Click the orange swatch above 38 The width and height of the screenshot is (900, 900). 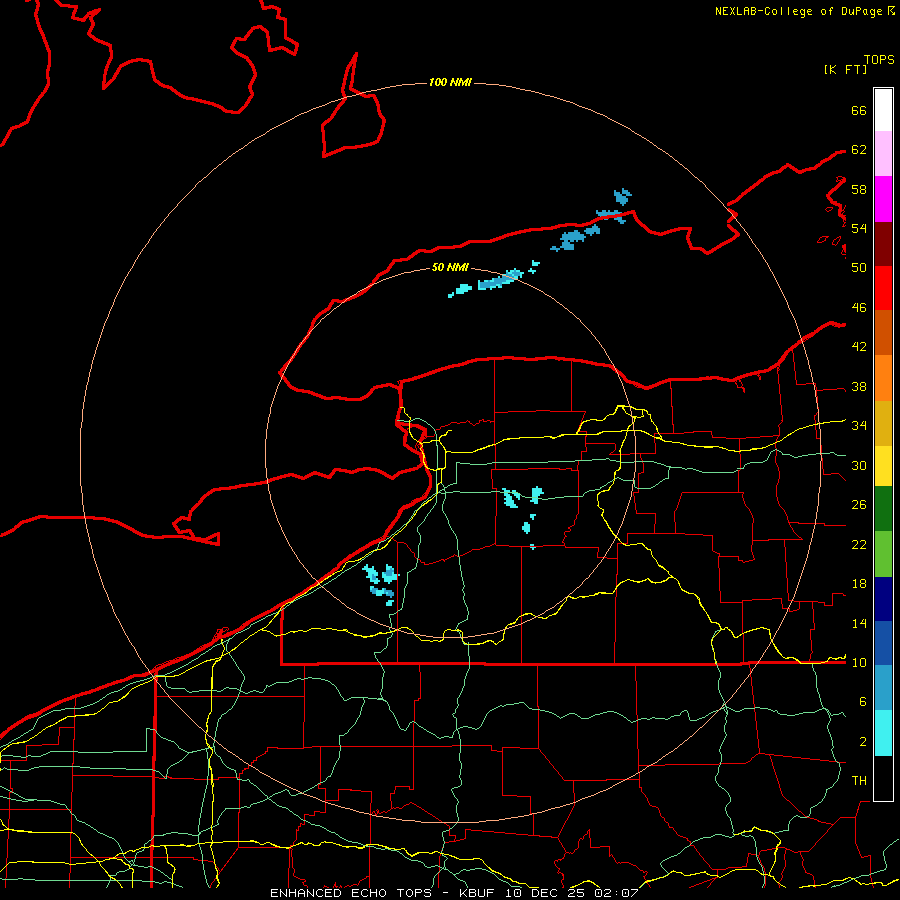pos(883,378)
